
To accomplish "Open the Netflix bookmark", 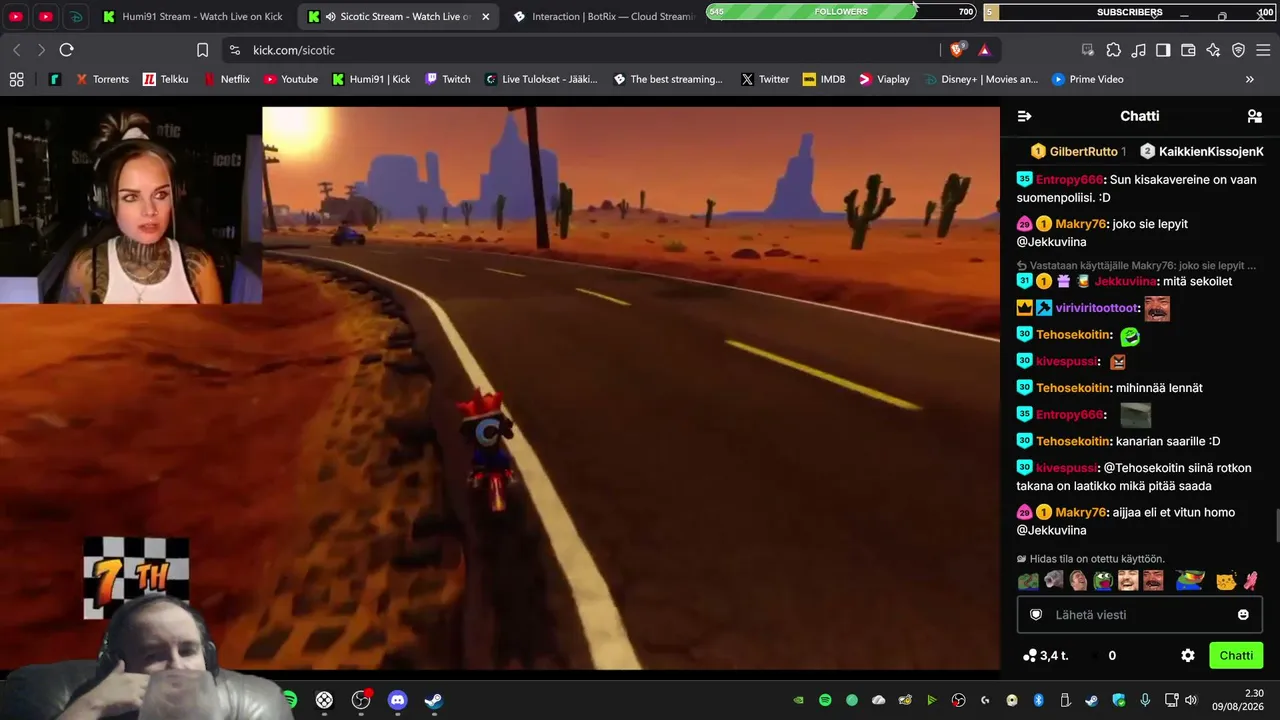I will pos(226,79).
